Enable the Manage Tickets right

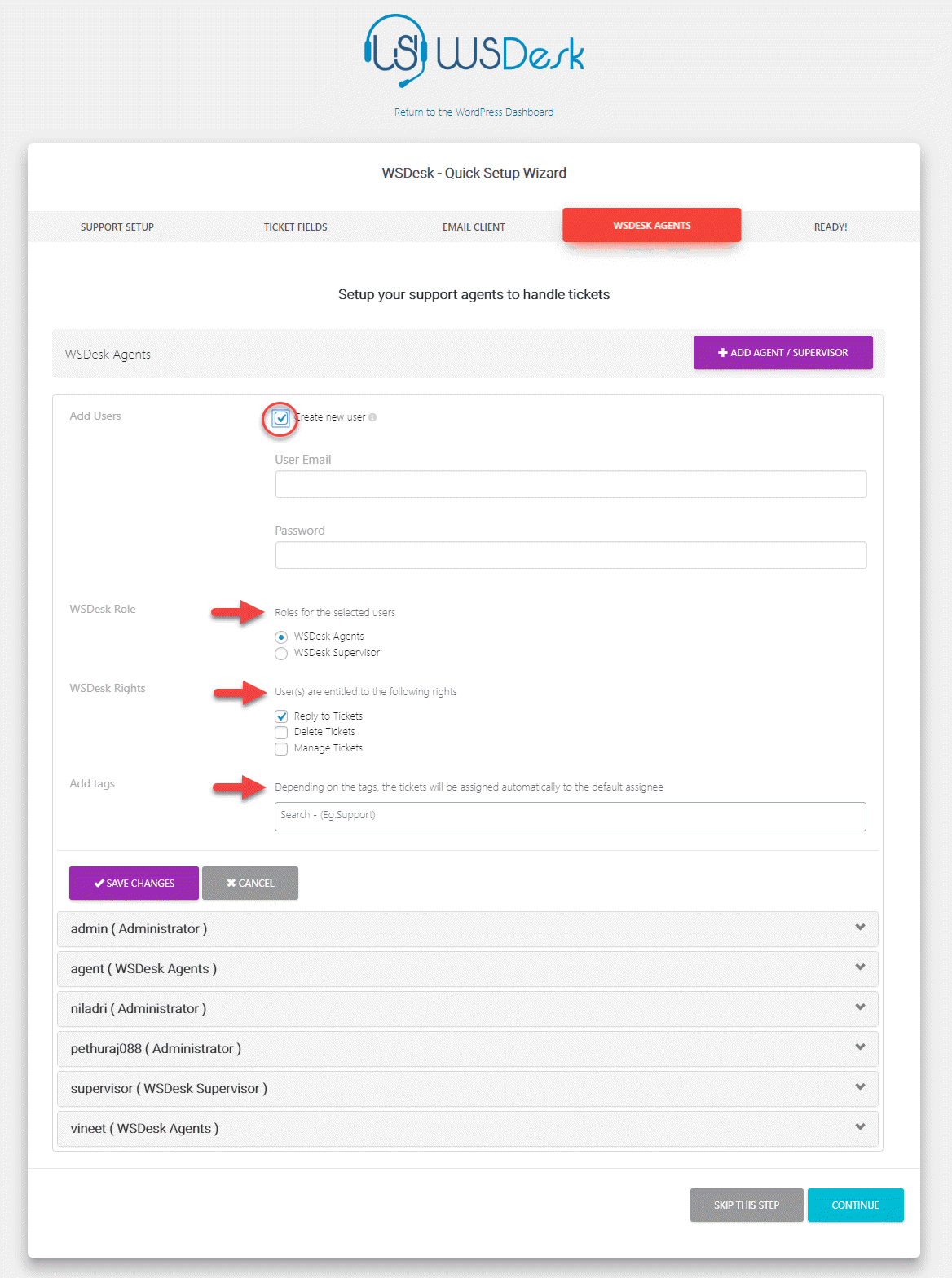[x=281, y=749]
